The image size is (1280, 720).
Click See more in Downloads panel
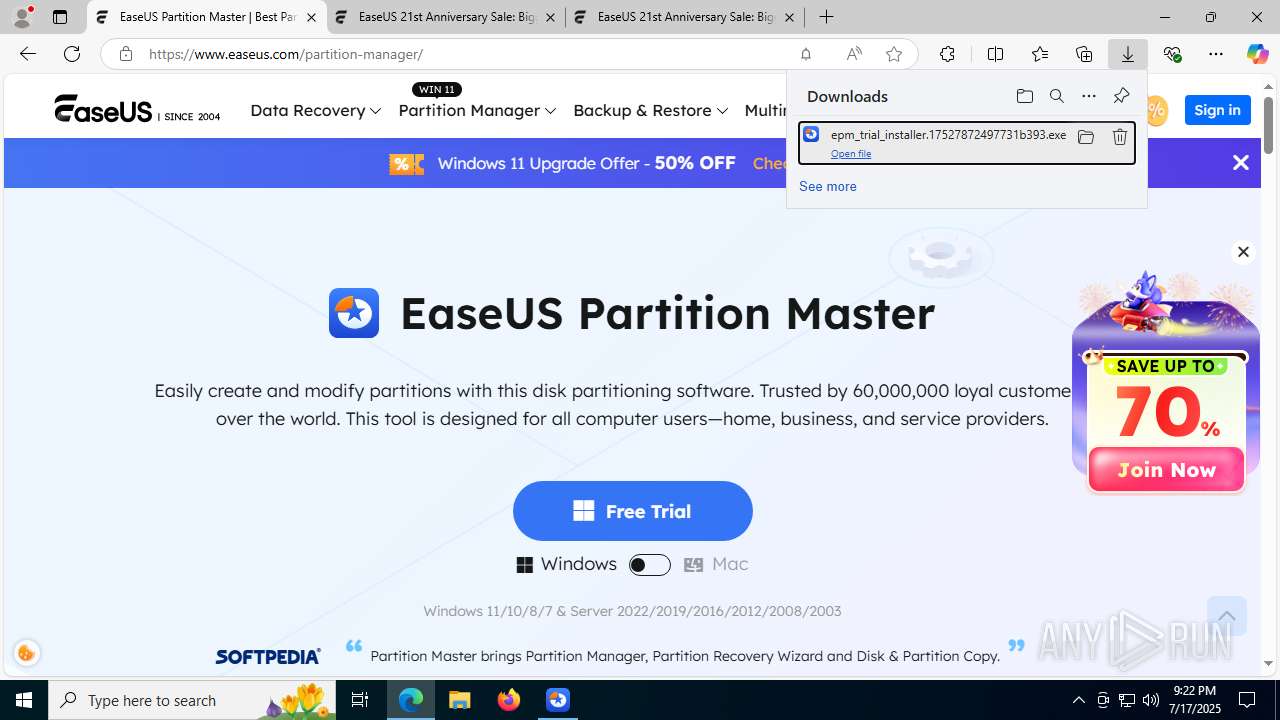tap(827, 186)
